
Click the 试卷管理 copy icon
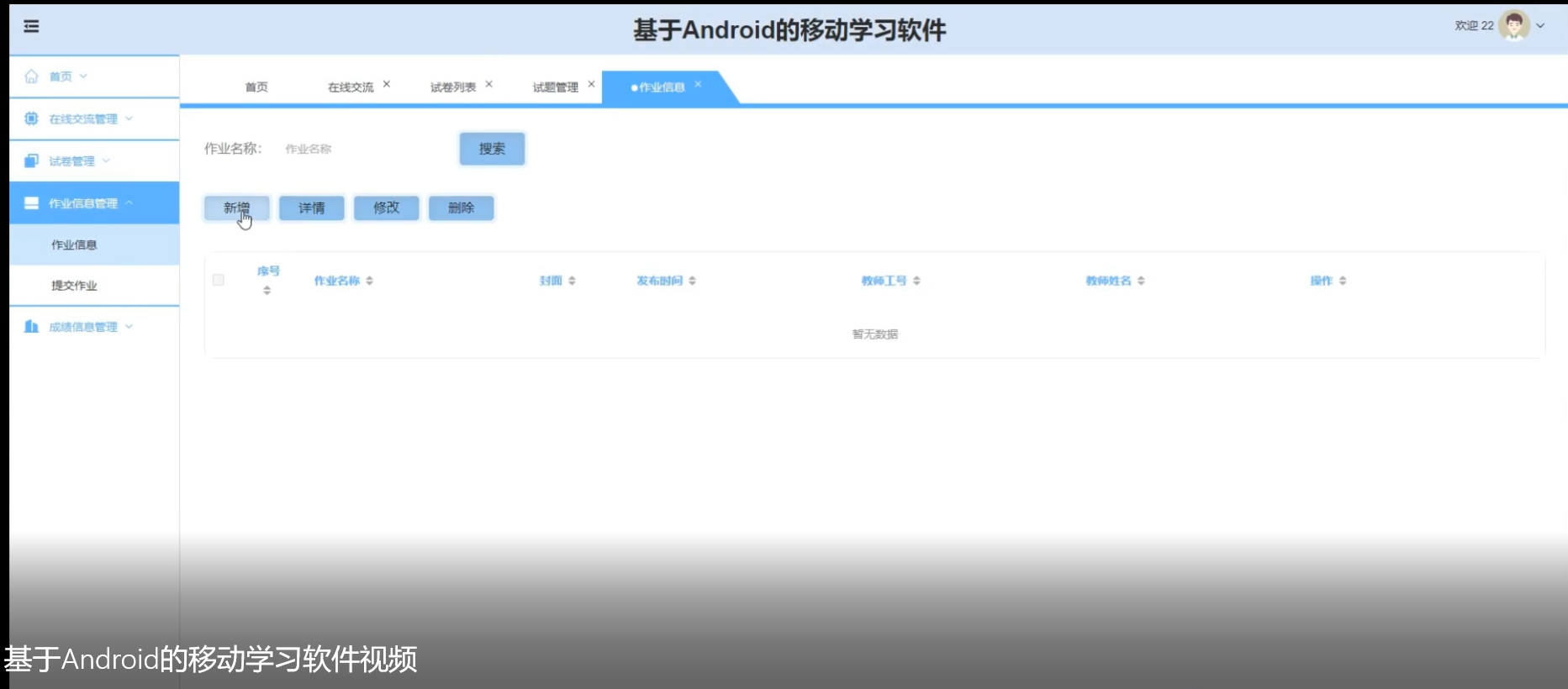pyautogui.click(x=31, y=160)
